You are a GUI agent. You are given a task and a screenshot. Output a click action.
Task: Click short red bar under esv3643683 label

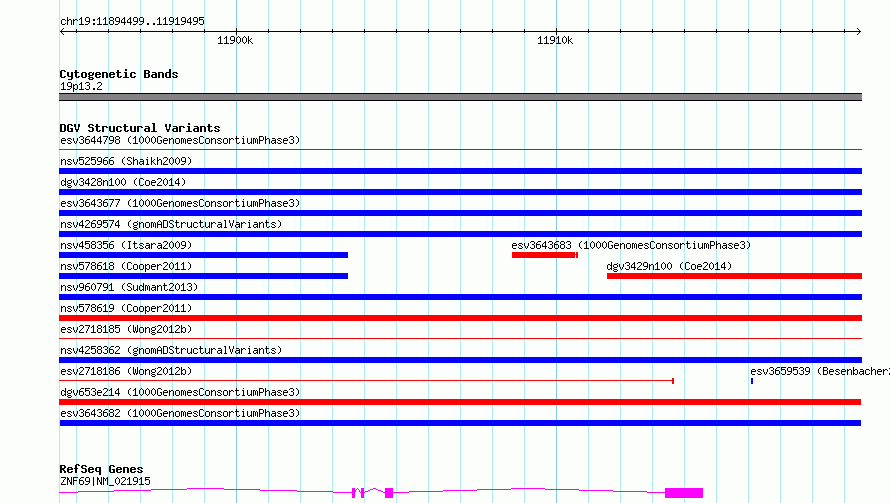tap(545, 255)
